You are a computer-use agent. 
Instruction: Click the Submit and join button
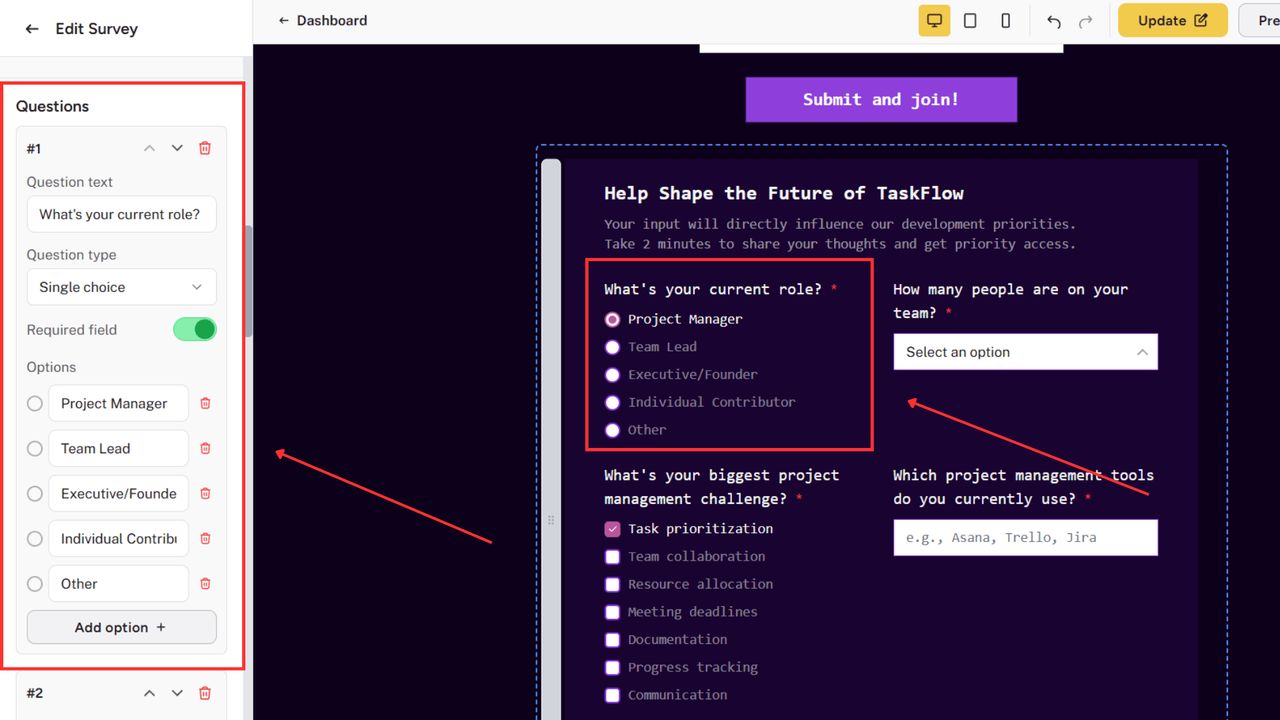[880, 99]
